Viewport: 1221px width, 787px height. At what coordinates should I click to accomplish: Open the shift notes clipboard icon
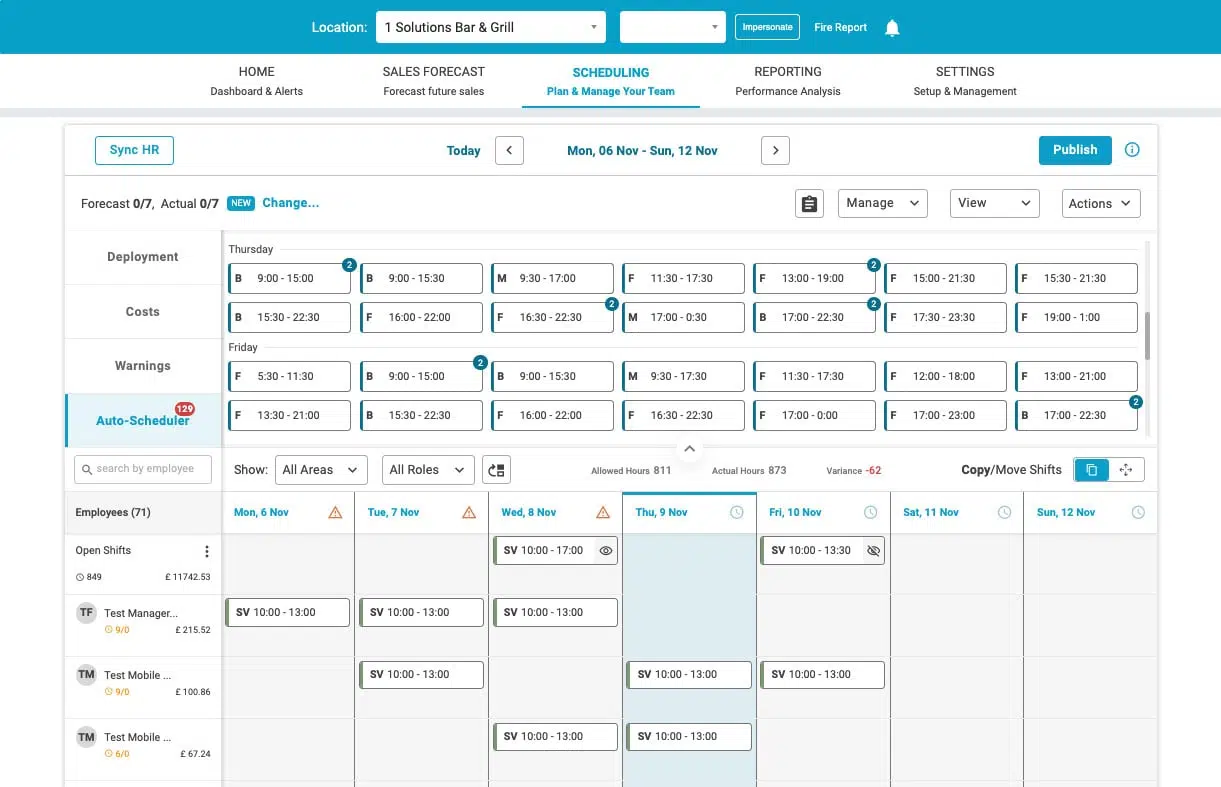coord(809,203)
